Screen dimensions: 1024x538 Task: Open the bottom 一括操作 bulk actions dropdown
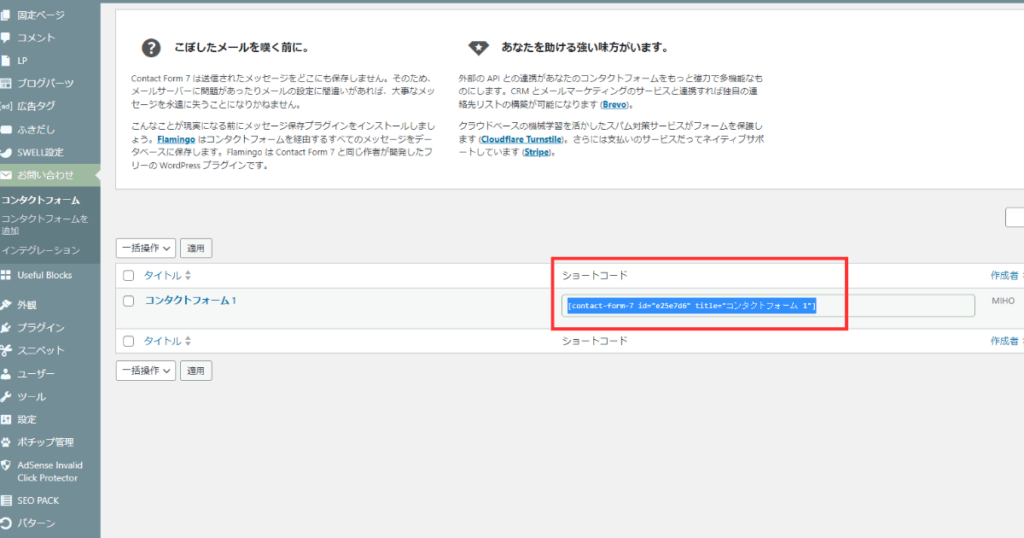click(x=146, y=370)
